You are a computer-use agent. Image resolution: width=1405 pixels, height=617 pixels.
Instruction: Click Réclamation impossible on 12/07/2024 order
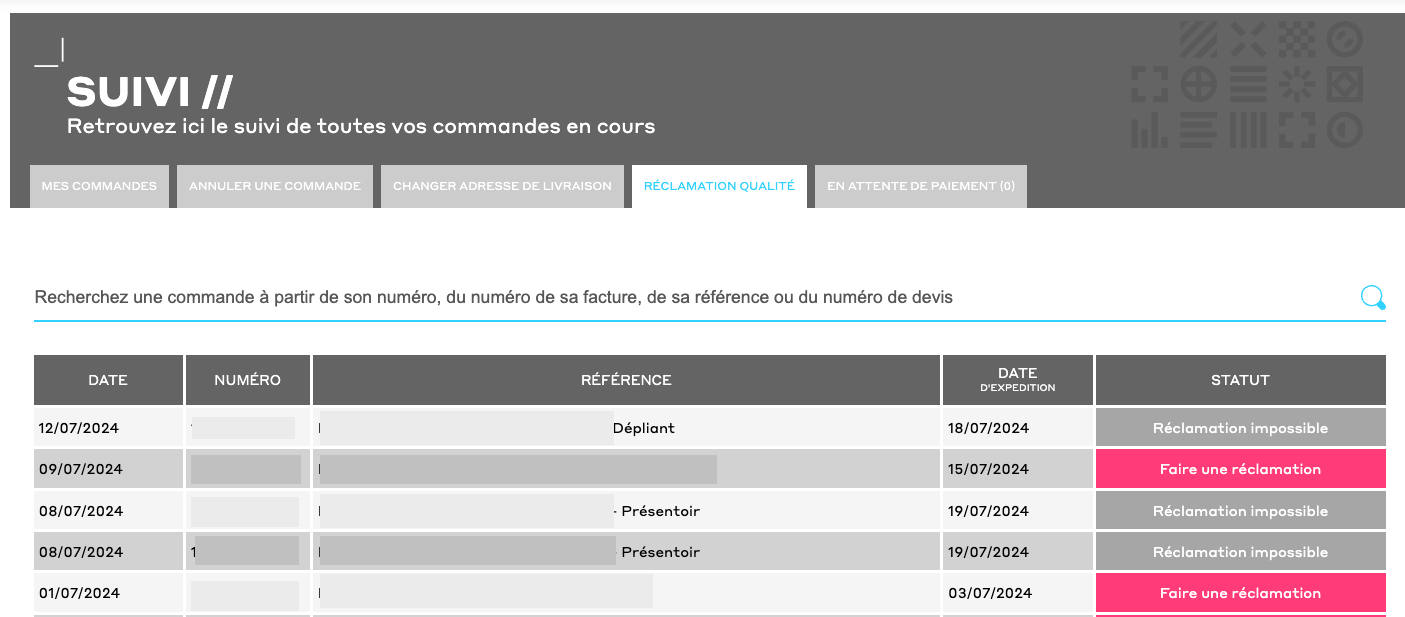point(1240,428)
